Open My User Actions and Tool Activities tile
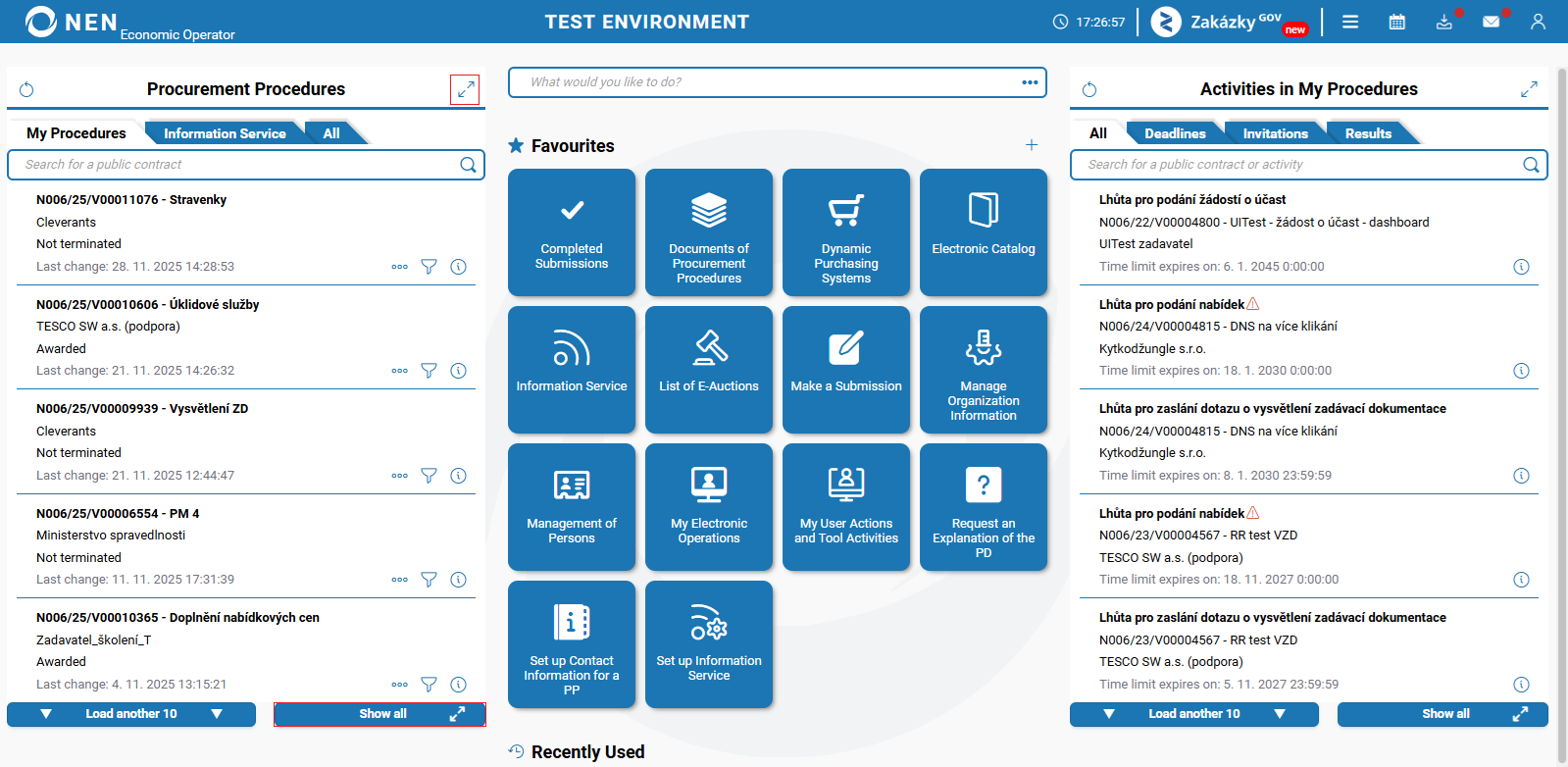1568x767 pixels. point(846,507)
